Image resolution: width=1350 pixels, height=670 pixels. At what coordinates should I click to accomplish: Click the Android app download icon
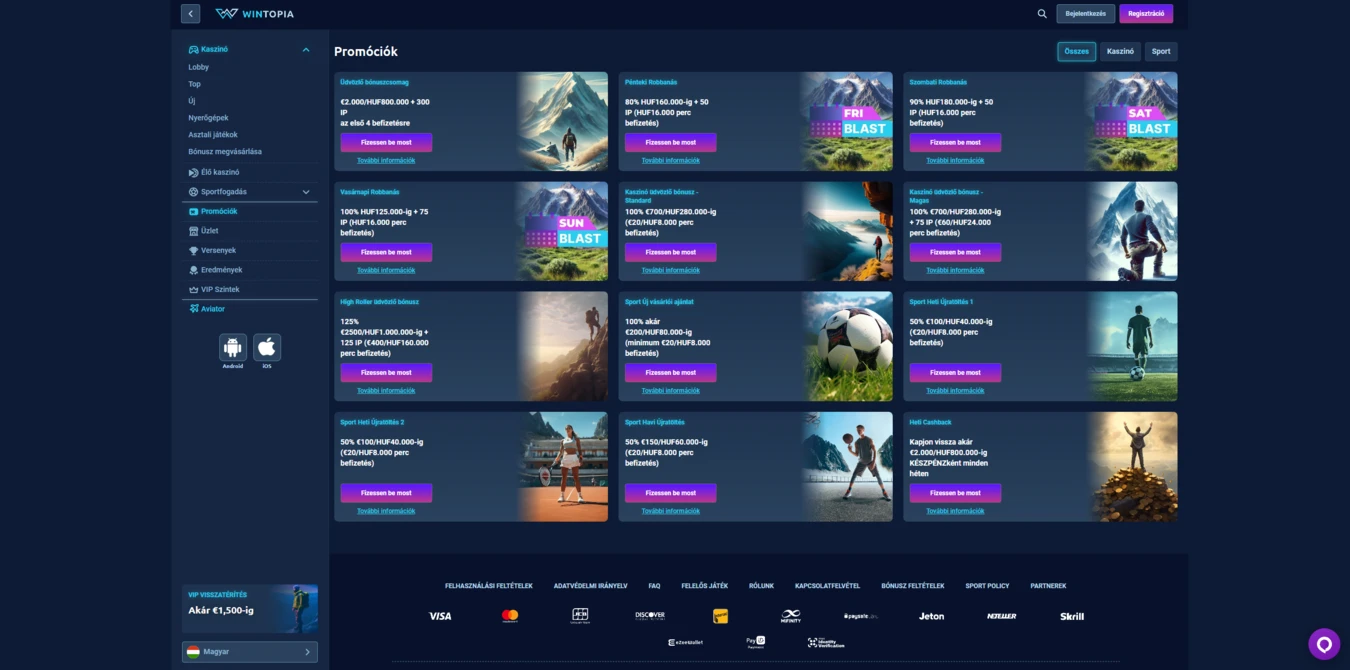pos(233,348)
